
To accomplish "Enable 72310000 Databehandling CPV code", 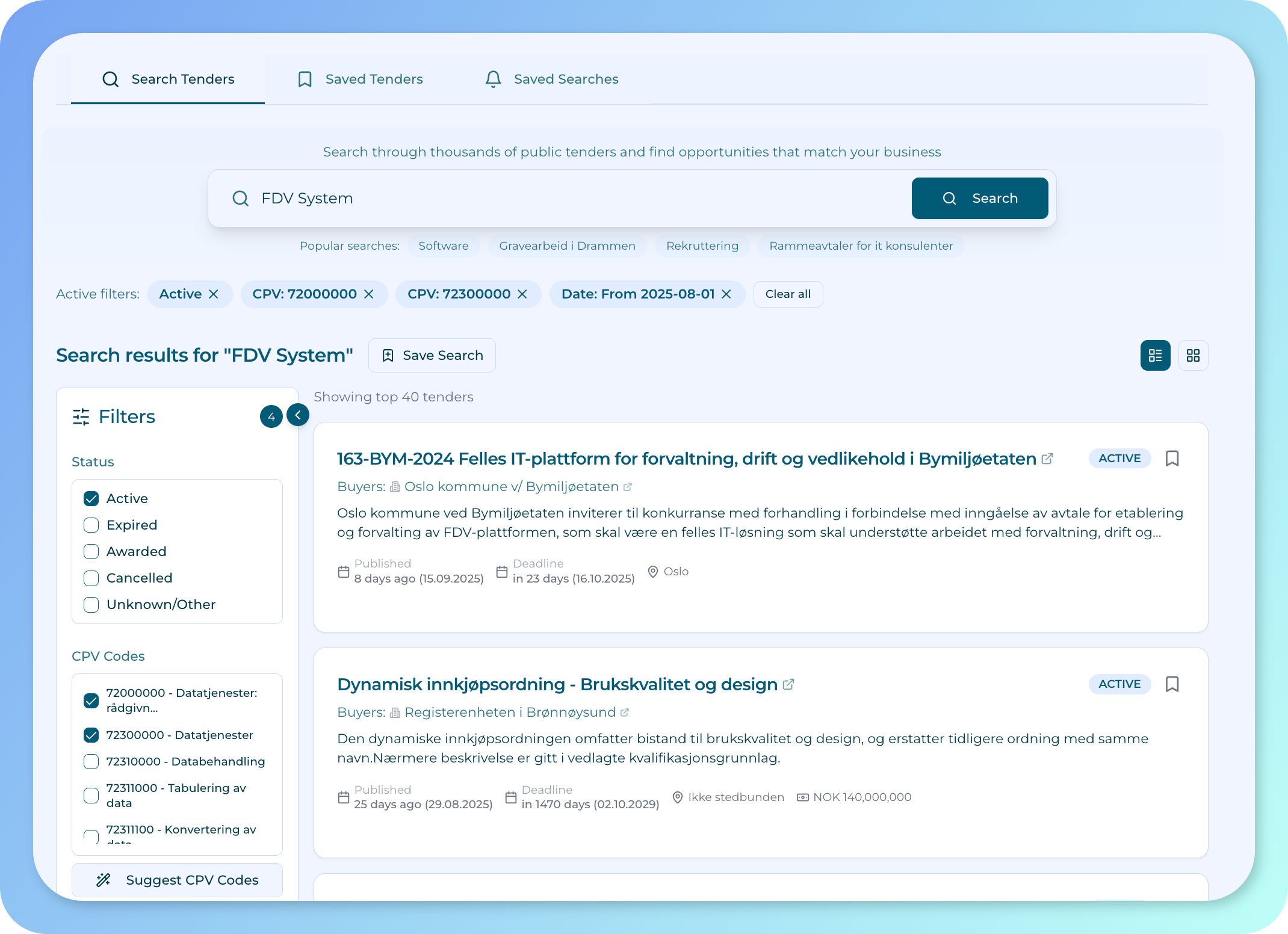I will pos(91,762).
